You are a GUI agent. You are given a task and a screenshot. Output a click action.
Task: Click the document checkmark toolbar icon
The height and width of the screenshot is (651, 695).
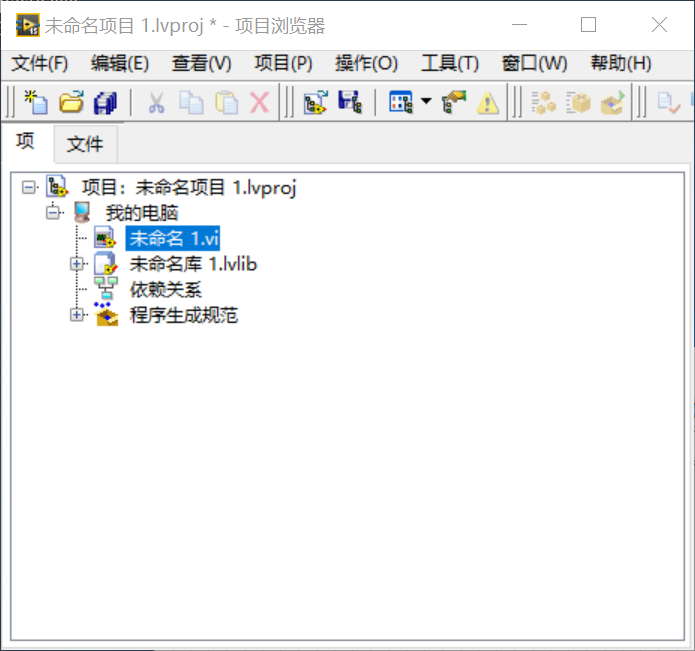coord(669,102)
